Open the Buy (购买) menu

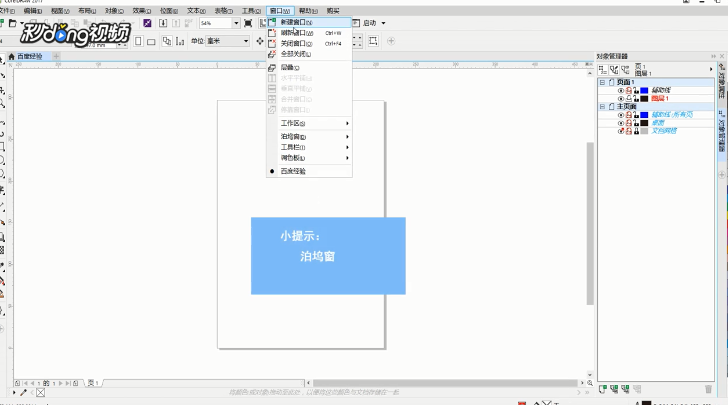pos(333,11)
